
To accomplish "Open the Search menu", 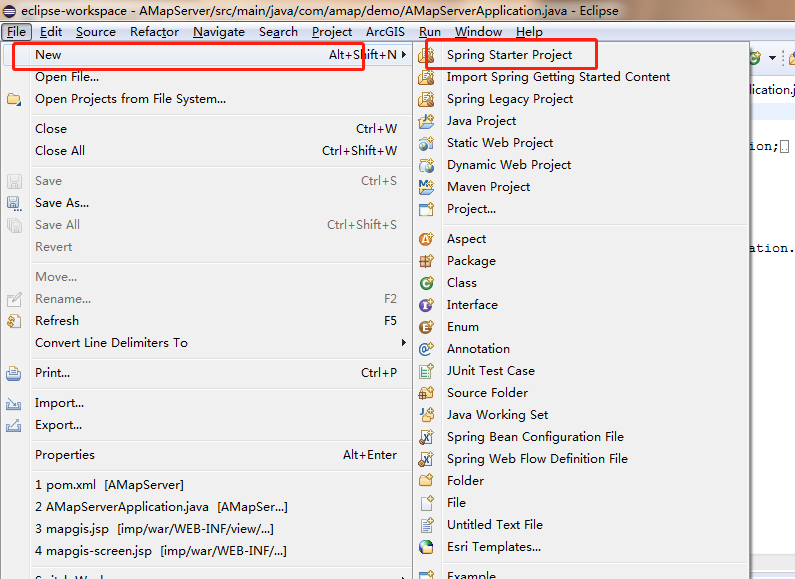I will [278, 32].
